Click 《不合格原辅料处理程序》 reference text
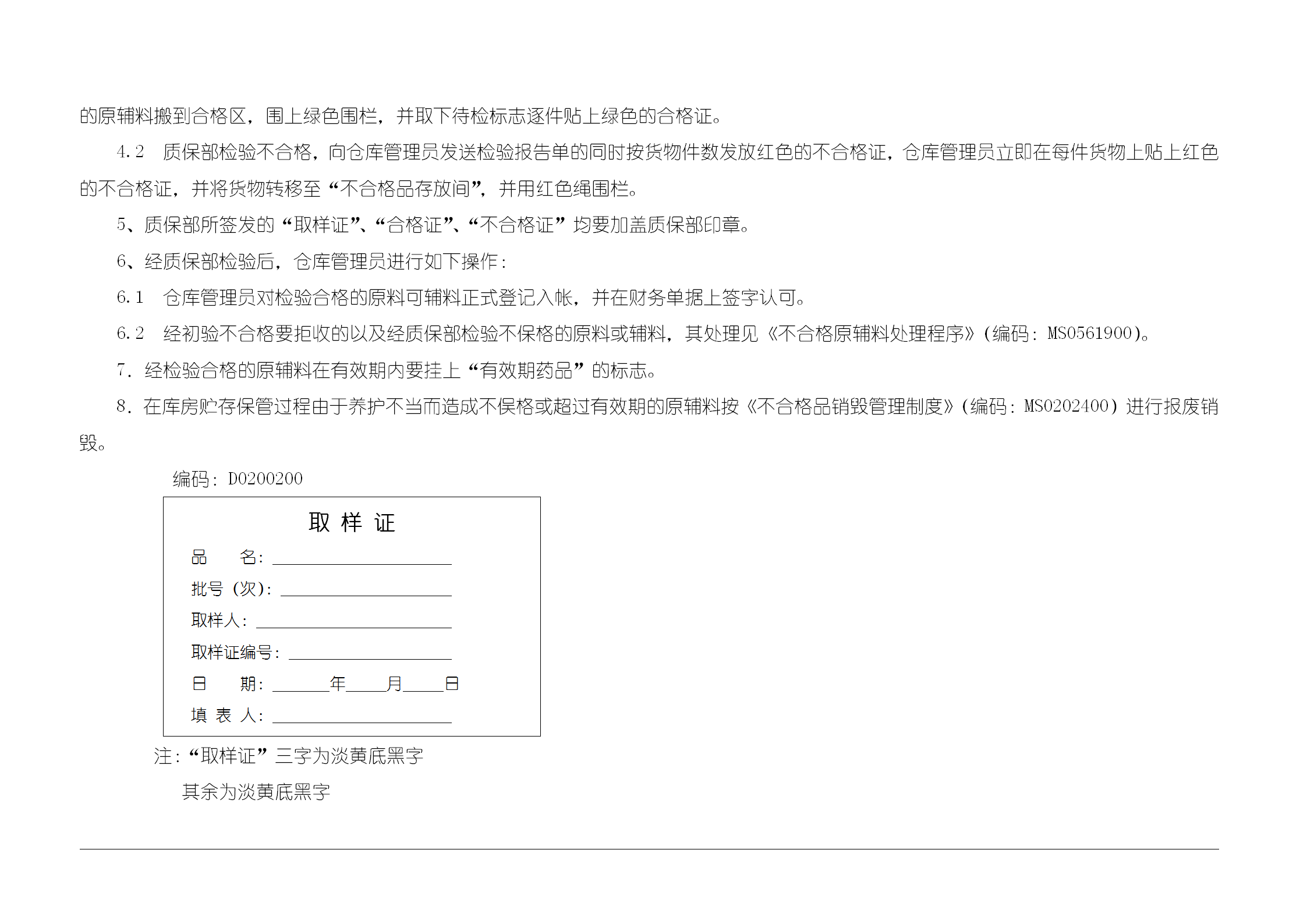 870,334
